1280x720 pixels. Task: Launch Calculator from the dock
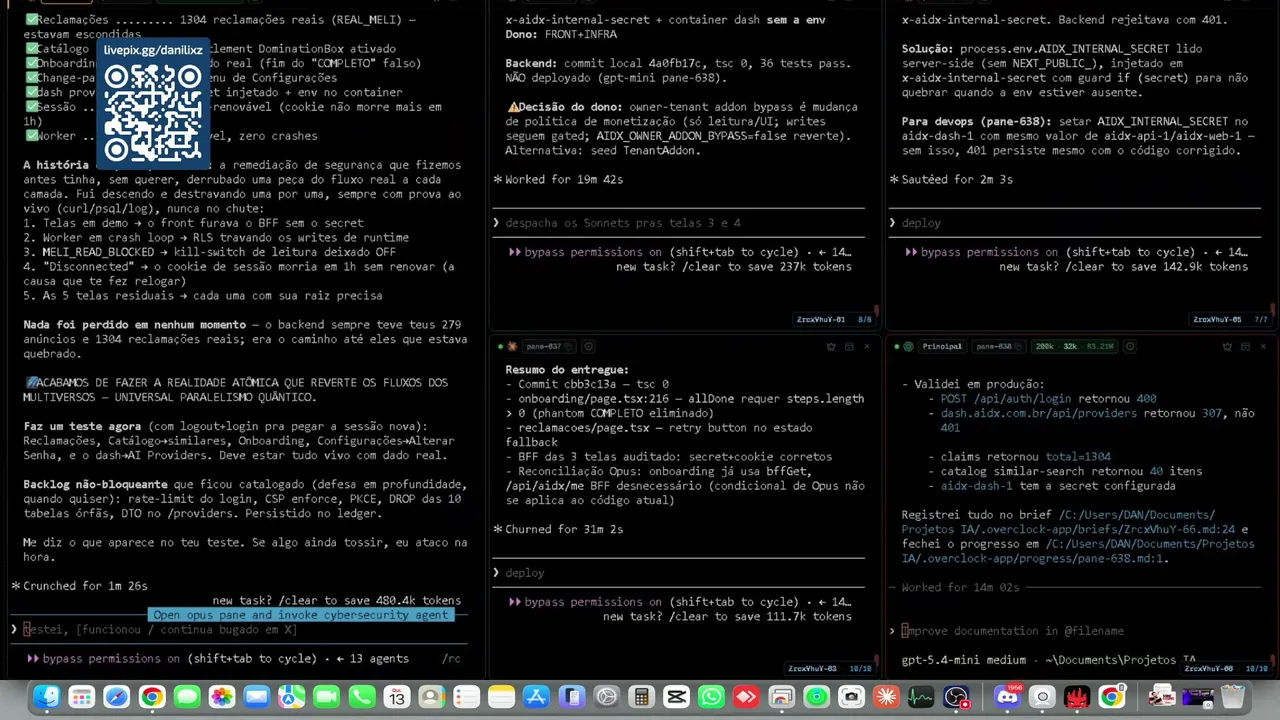pos(641,697)
